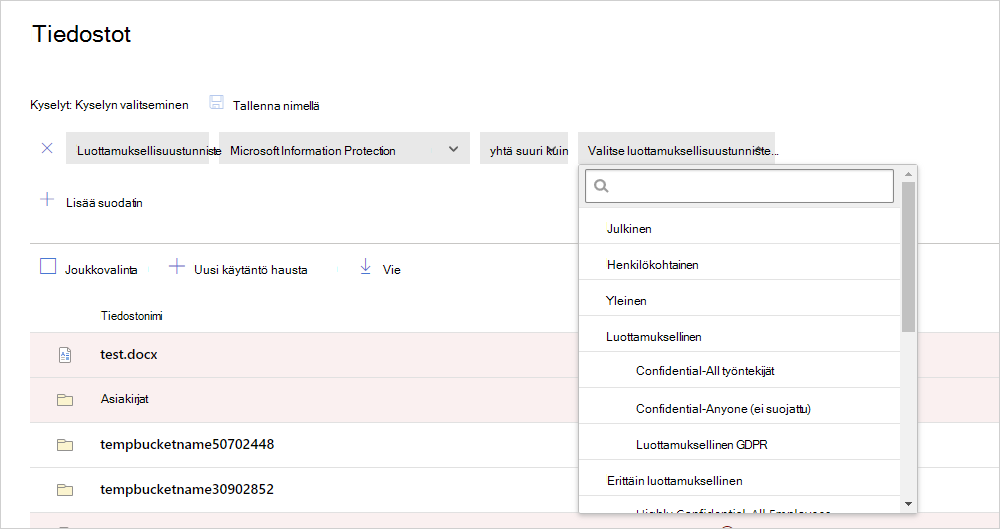
Task: Open the test.docx file
Action: [x=129, y=354]
